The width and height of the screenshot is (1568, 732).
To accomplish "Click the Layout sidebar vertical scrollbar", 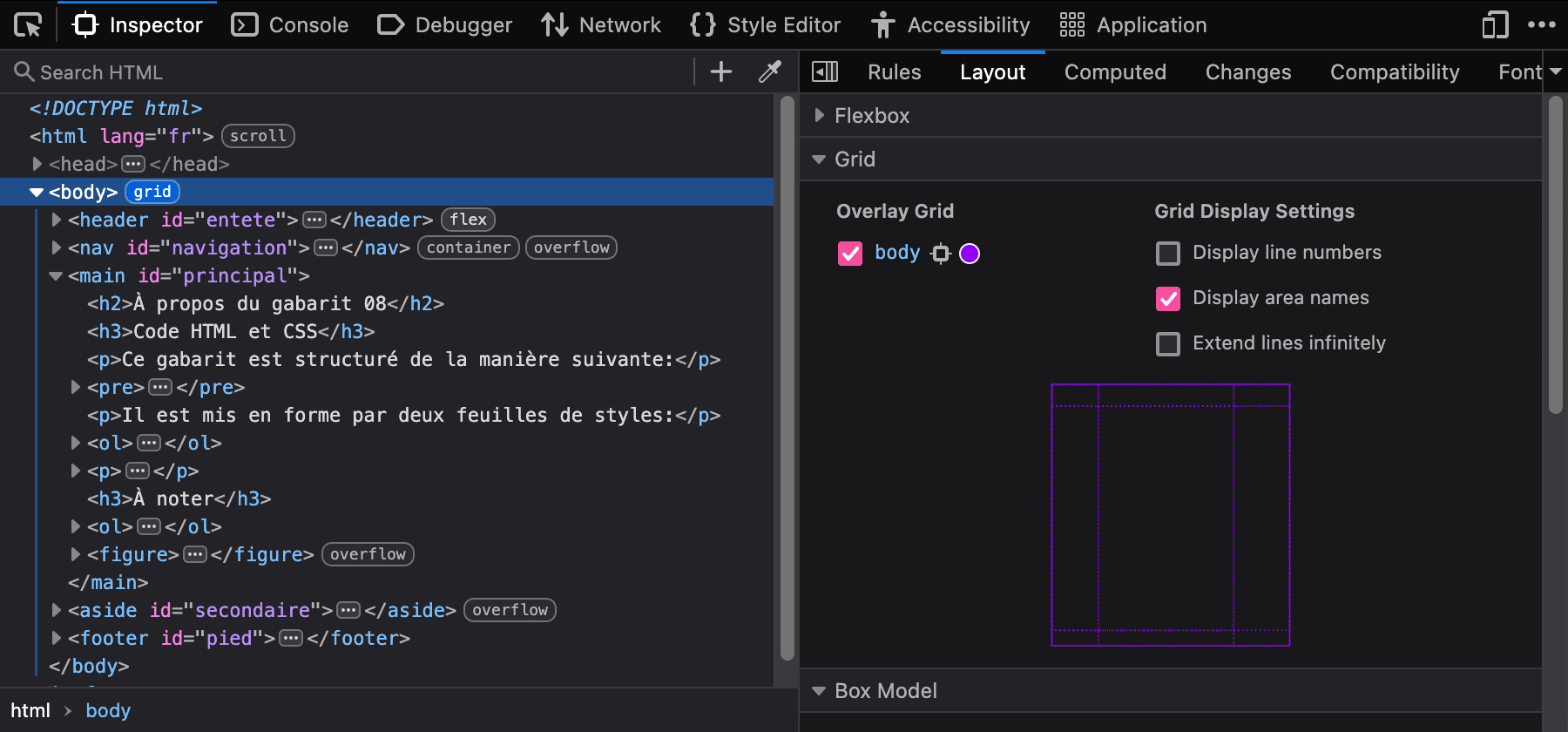I will pyautogui.click(x=1556, y=254).
